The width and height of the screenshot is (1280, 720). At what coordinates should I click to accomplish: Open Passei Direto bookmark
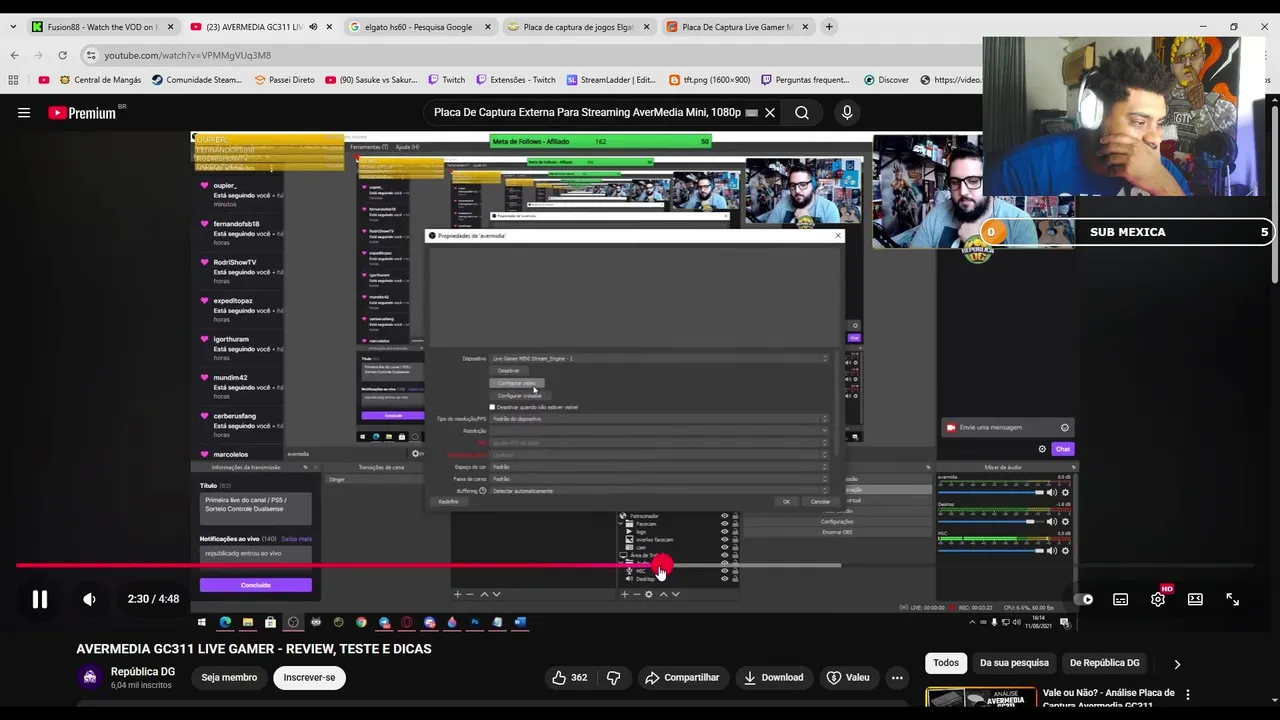click(284, 80)
